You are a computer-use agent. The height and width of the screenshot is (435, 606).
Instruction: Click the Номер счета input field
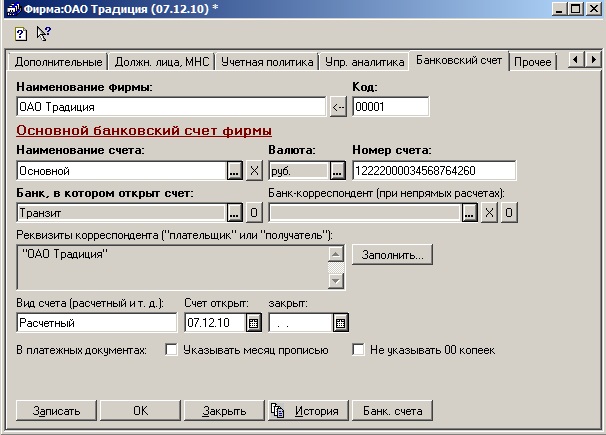[x=433, y=171]
